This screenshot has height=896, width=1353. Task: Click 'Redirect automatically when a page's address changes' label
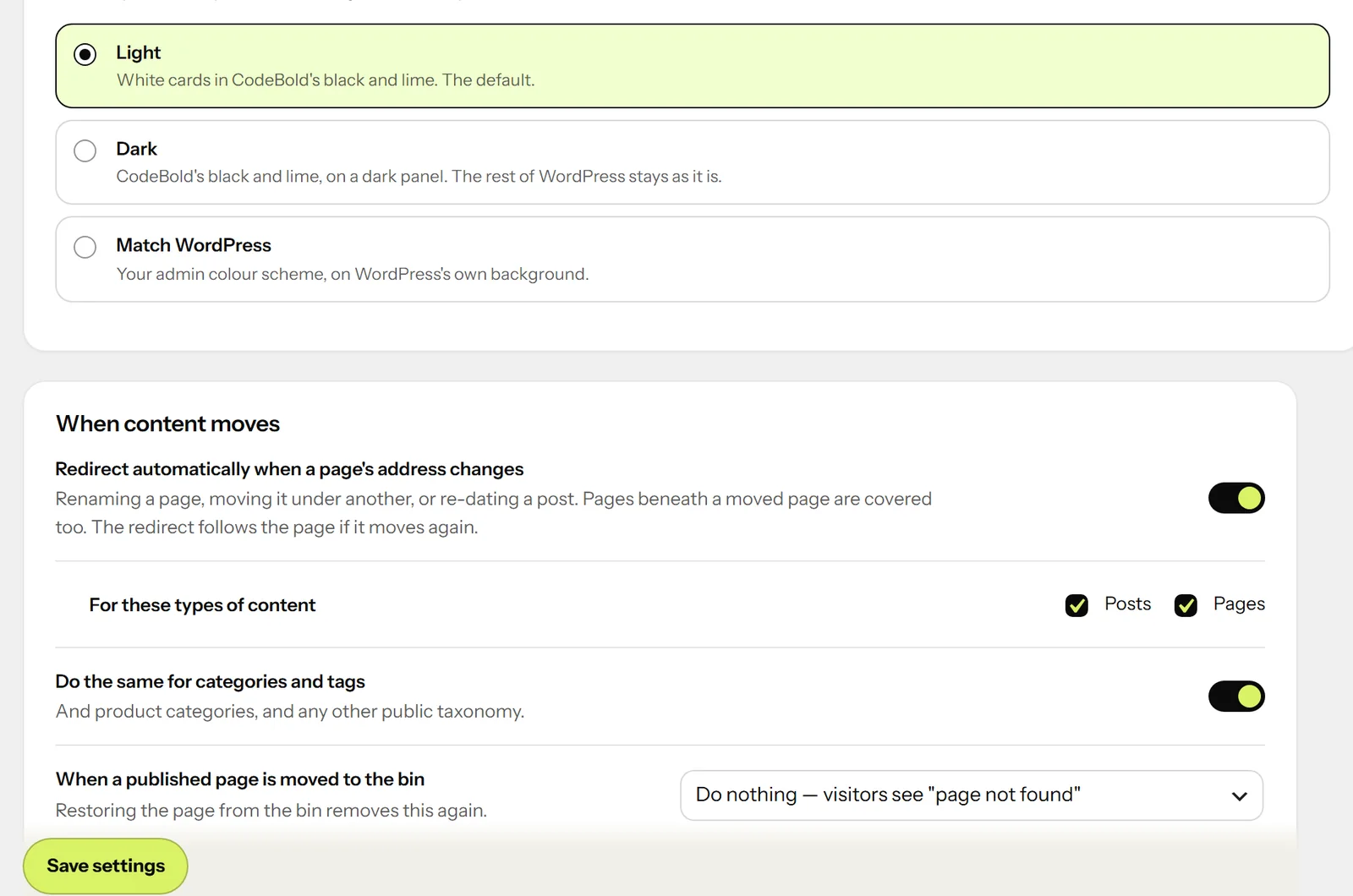(289, 469)
